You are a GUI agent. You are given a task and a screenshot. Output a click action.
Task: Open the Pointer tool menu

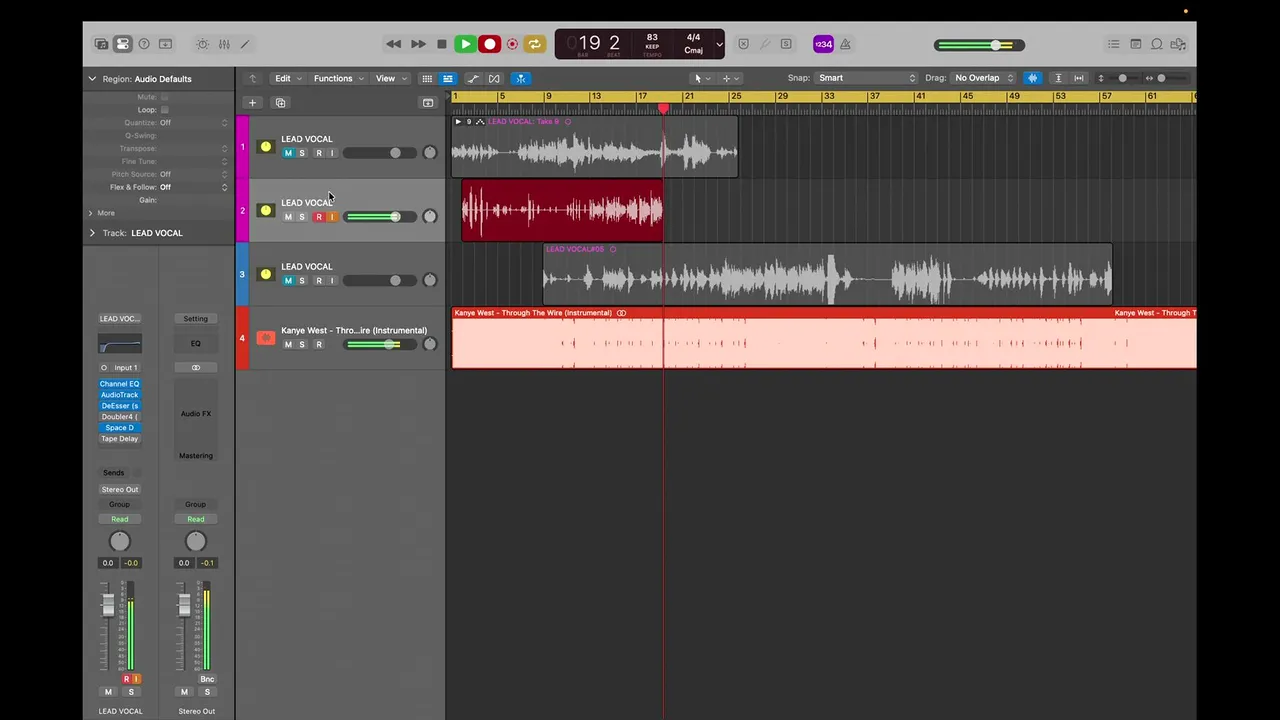tap(702, 78)
